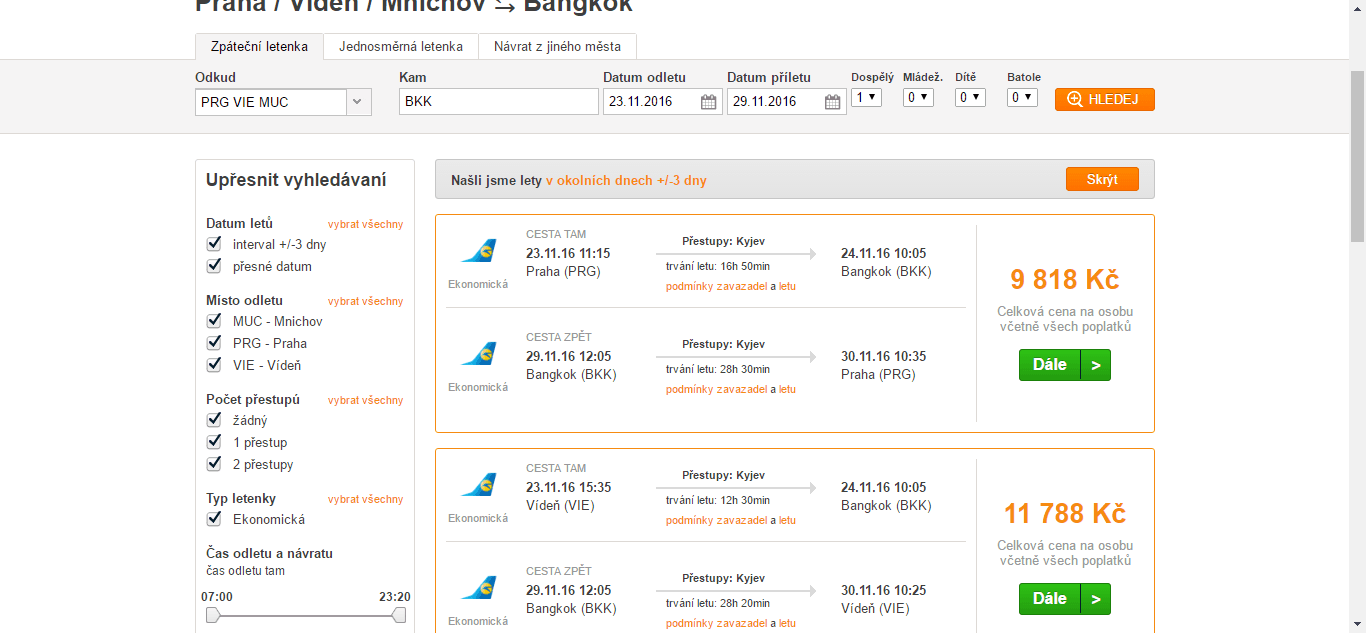Open the Batole passenger count dropdown

[x=1022, y=97]
